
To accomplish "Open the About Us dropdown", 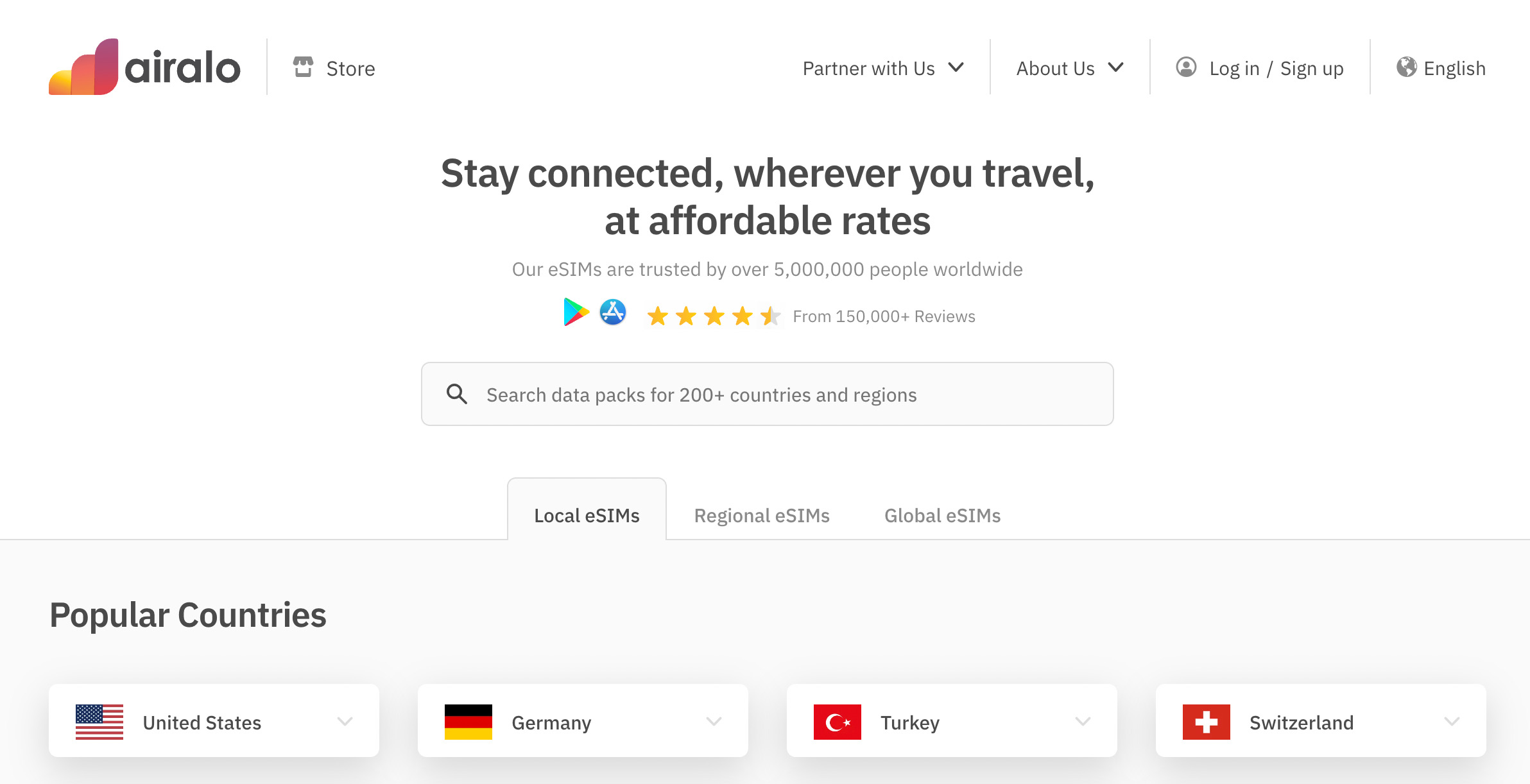I will coord(1069,68).
